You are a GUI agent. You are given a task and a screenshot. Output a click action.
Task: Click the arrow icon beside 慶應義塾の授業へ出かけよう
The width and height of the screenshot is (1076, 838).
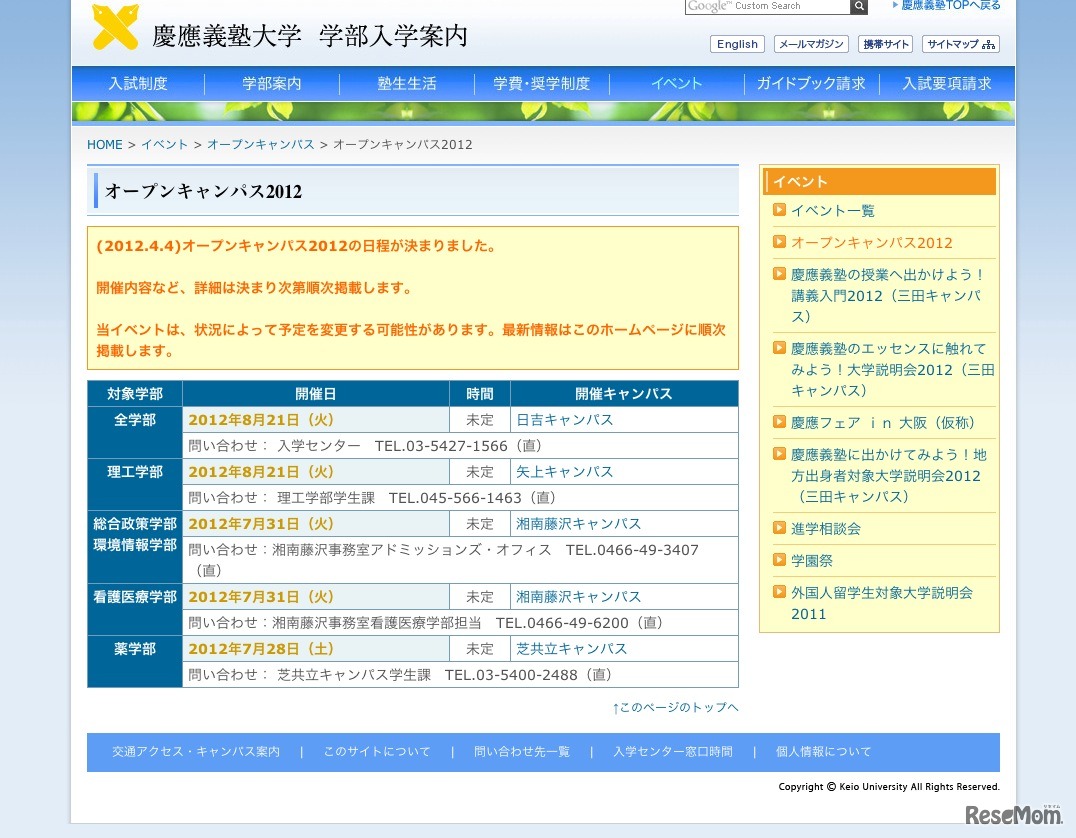pyautogui.click(x=779, y=274)
